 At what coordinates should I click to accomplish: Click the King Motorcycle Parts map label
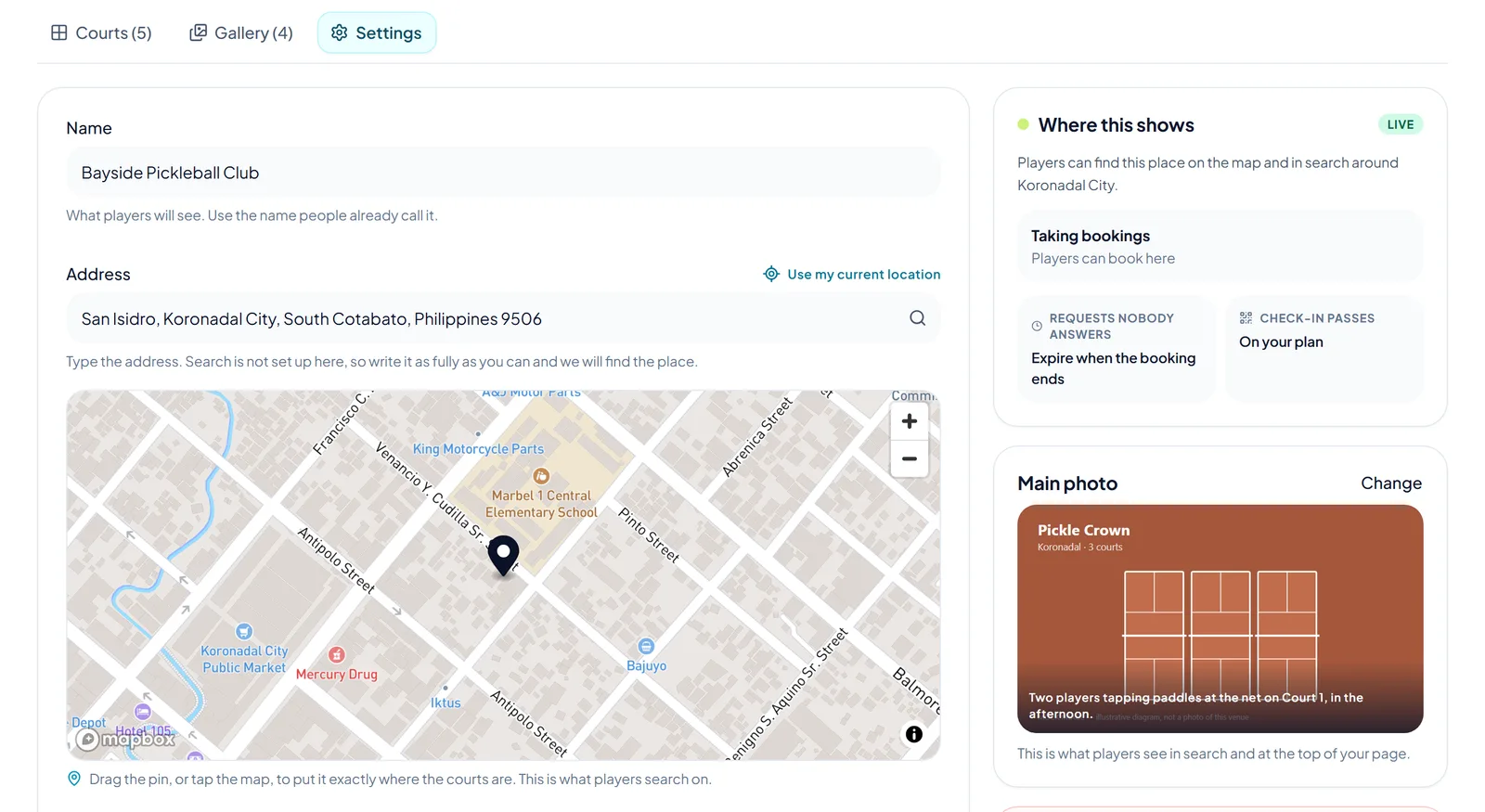[478, 449]
